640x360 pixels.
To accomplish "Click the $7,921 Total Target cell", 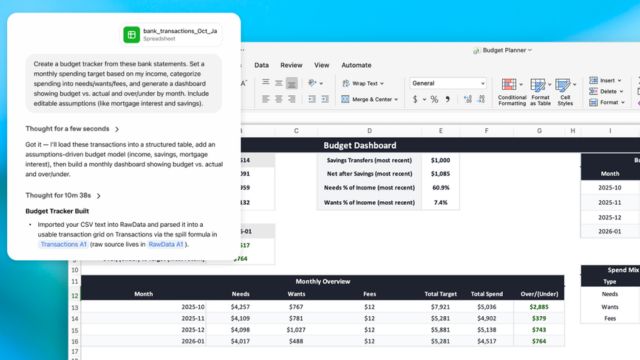I will click(440, 307).
